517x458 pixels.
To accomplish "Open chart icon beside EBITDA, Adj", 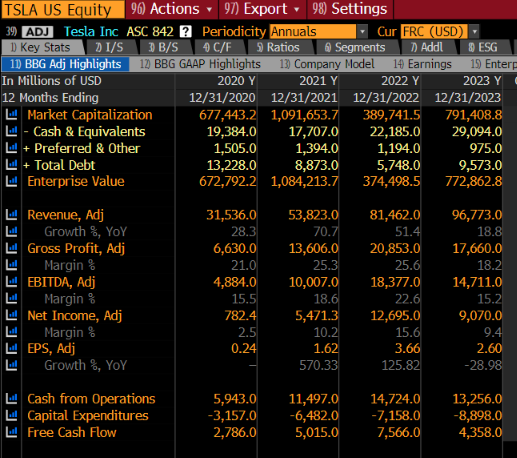I will click(x=11, y=282).
